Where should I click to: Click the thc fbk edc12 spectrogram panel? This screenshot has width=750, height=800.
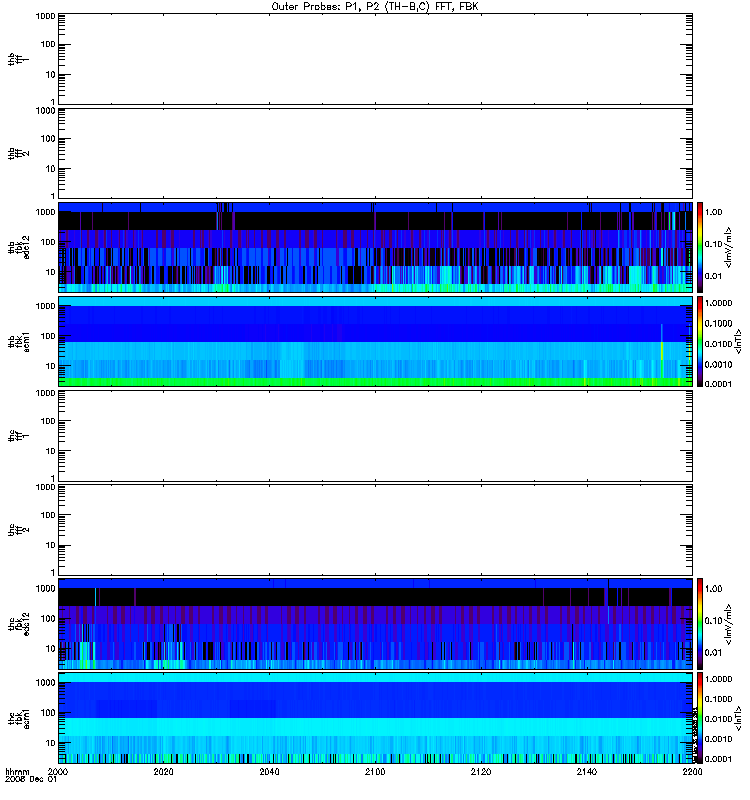pos(375,623)
